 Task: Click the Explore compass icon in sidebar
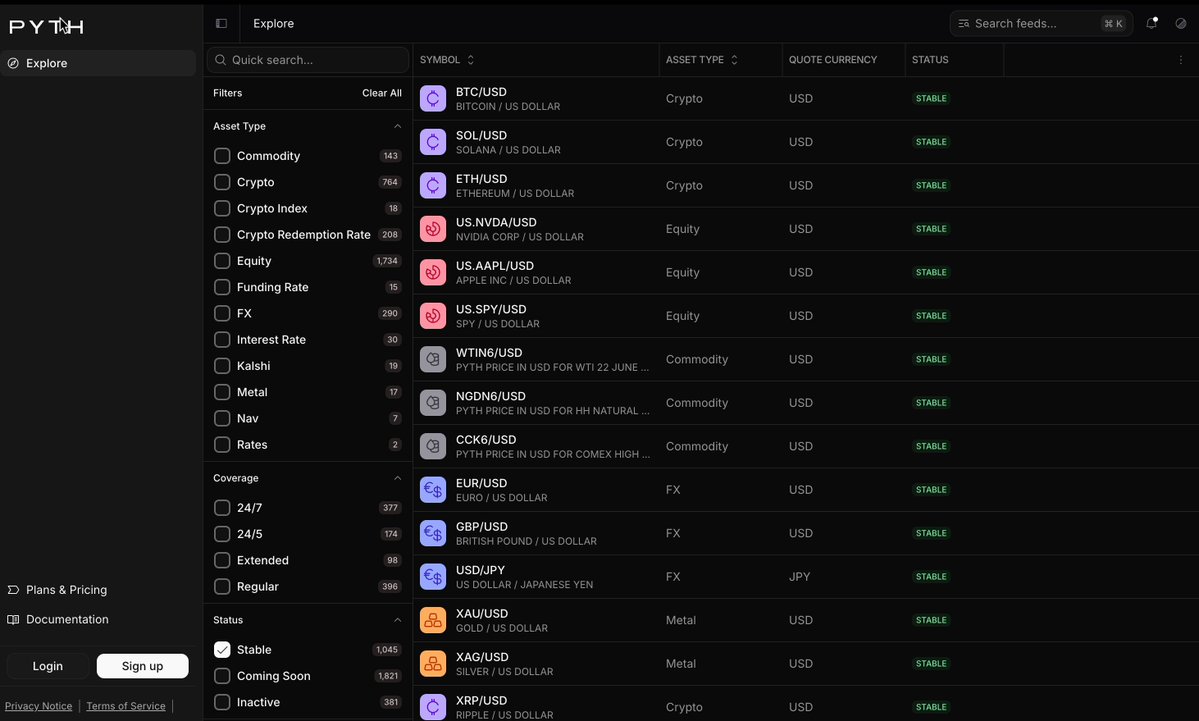point(13,63)
